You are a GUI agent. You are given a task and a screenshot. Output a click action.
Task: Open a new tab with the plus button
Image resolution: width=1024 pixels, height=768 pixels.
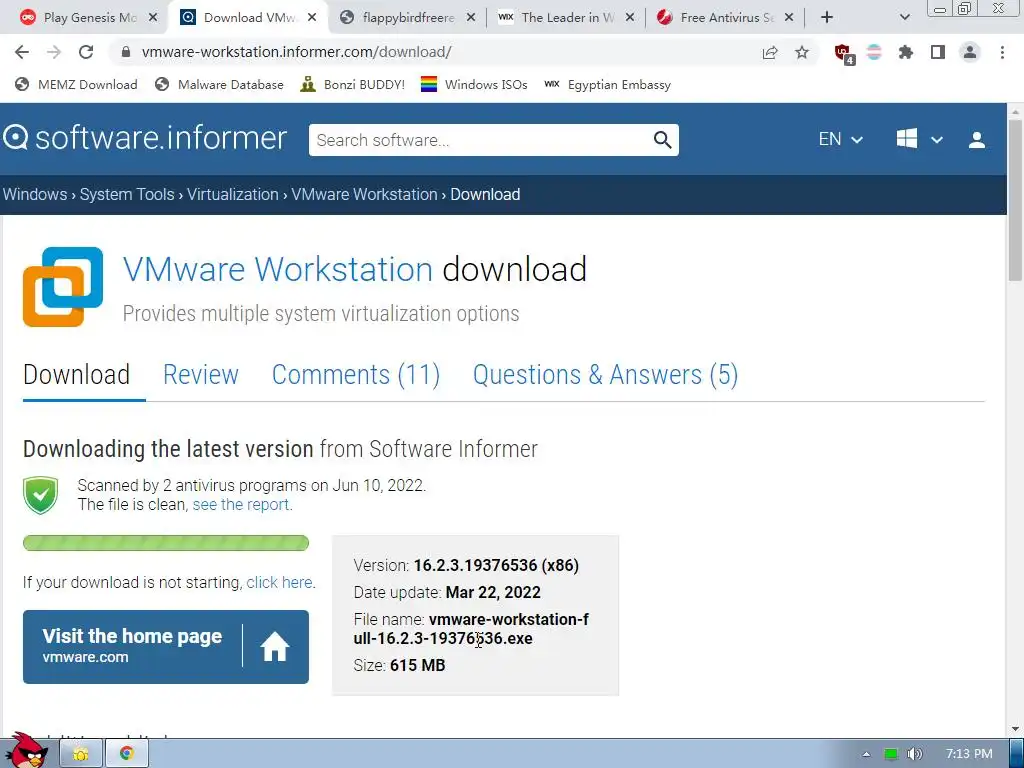827,18
